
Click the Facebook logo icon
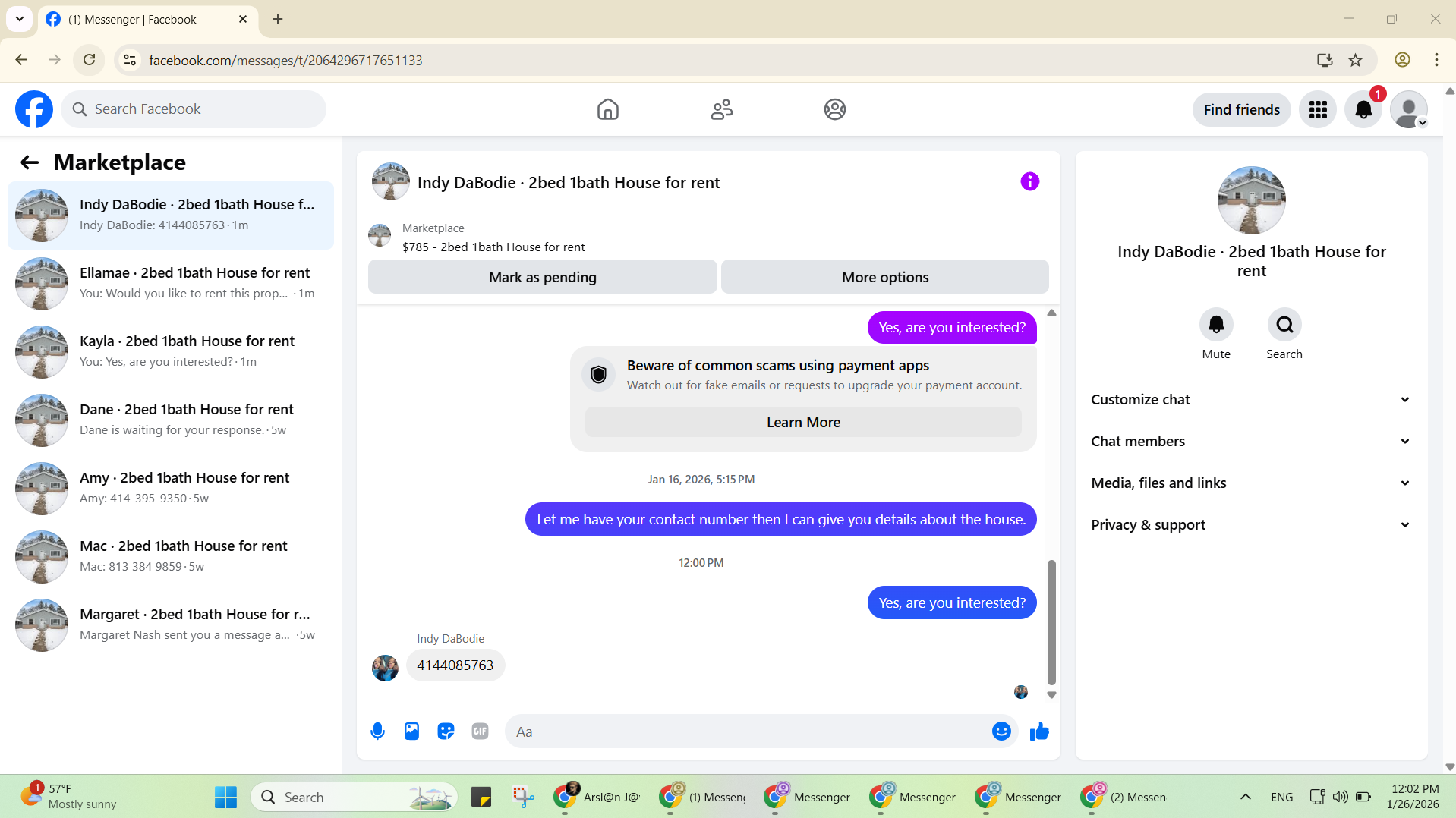pos(34,109)
